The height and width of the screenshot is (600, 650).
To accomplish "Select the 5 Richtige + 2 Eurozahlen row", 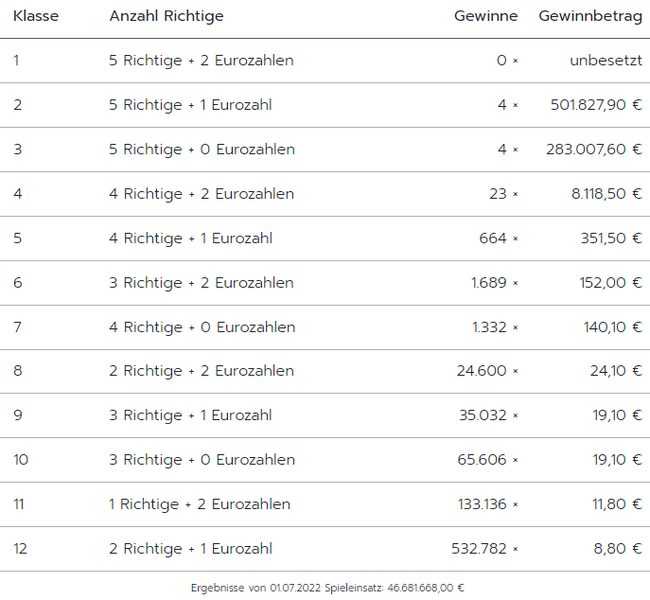I will [x=201, y=61].
